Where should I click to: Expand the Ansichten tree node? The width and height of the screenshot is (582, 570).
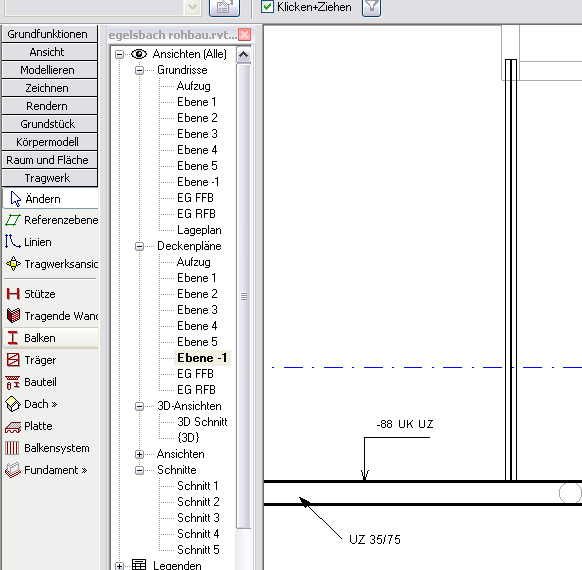tap(140, 454)
